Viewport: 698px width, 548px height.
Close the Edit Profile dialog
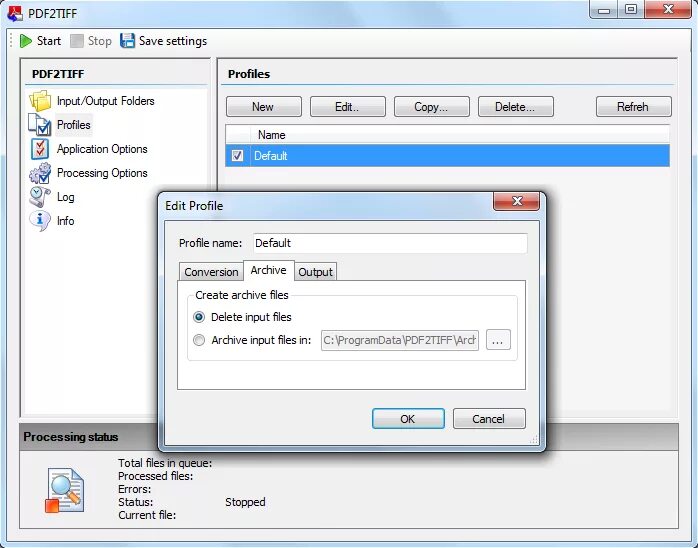pos(516,201)
